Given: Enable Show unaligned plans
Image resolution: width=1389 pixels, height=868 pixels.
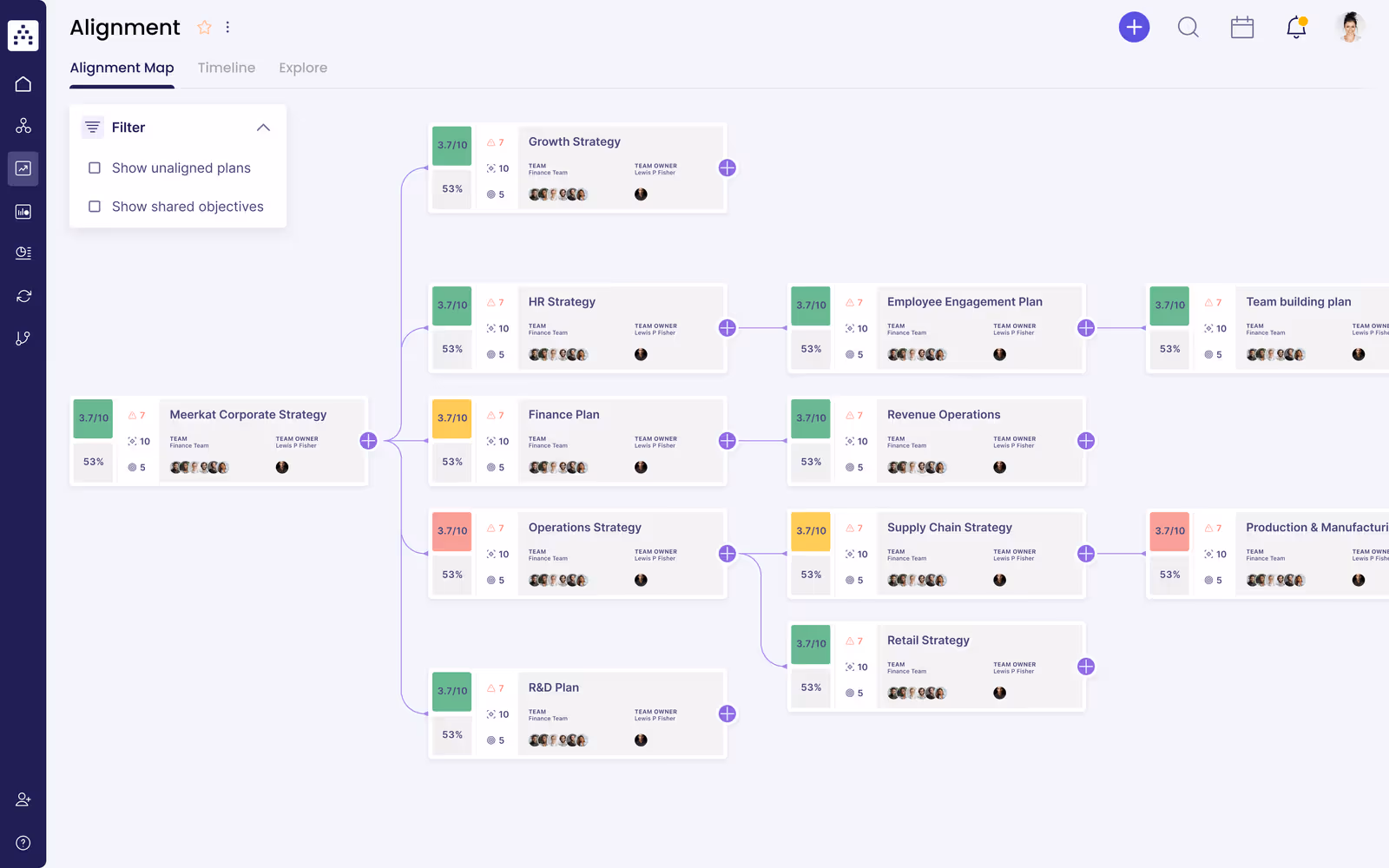Looking at the screenshot, I should tap(95, 168).
